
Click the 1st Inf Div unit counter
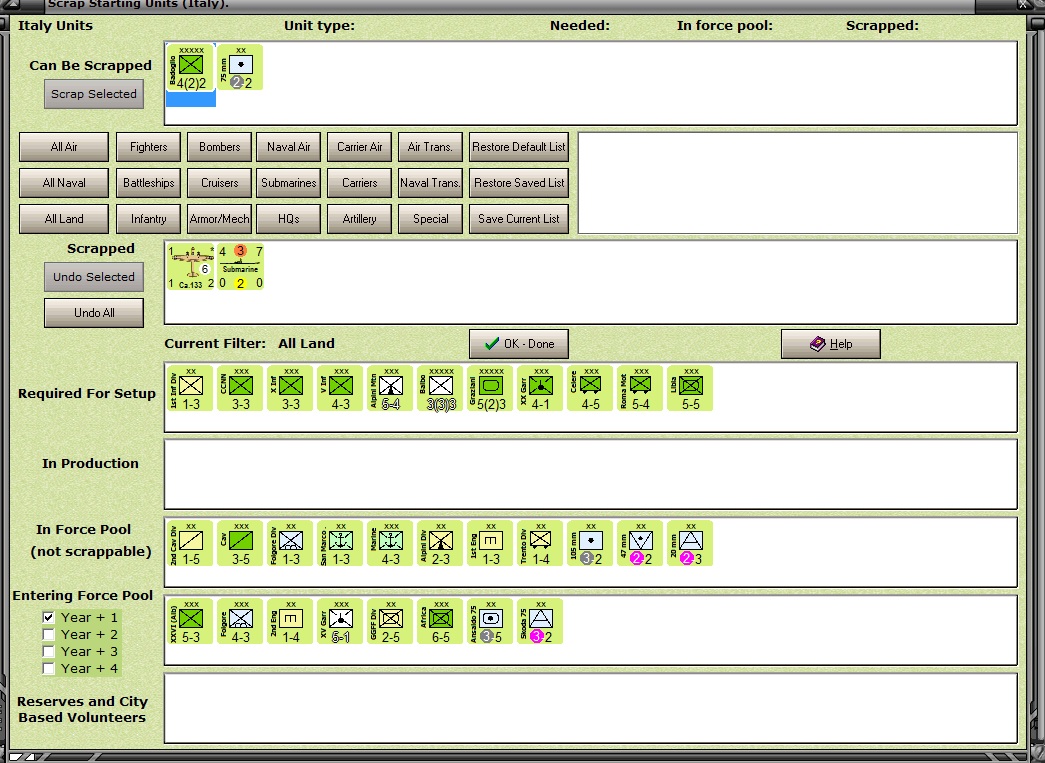tap(191, 388)
